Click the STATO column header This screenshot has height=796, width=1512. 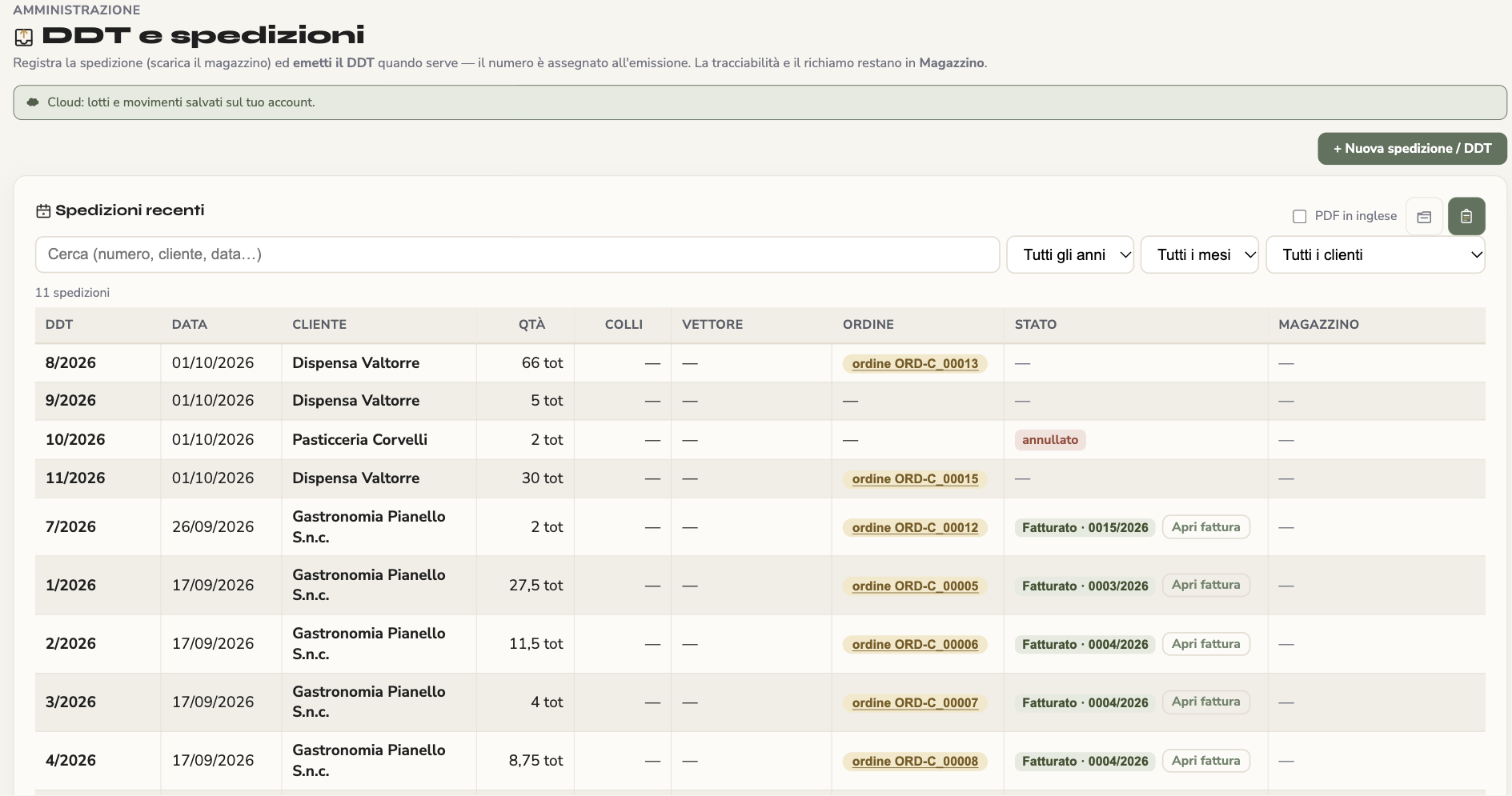click(1035, 325)
